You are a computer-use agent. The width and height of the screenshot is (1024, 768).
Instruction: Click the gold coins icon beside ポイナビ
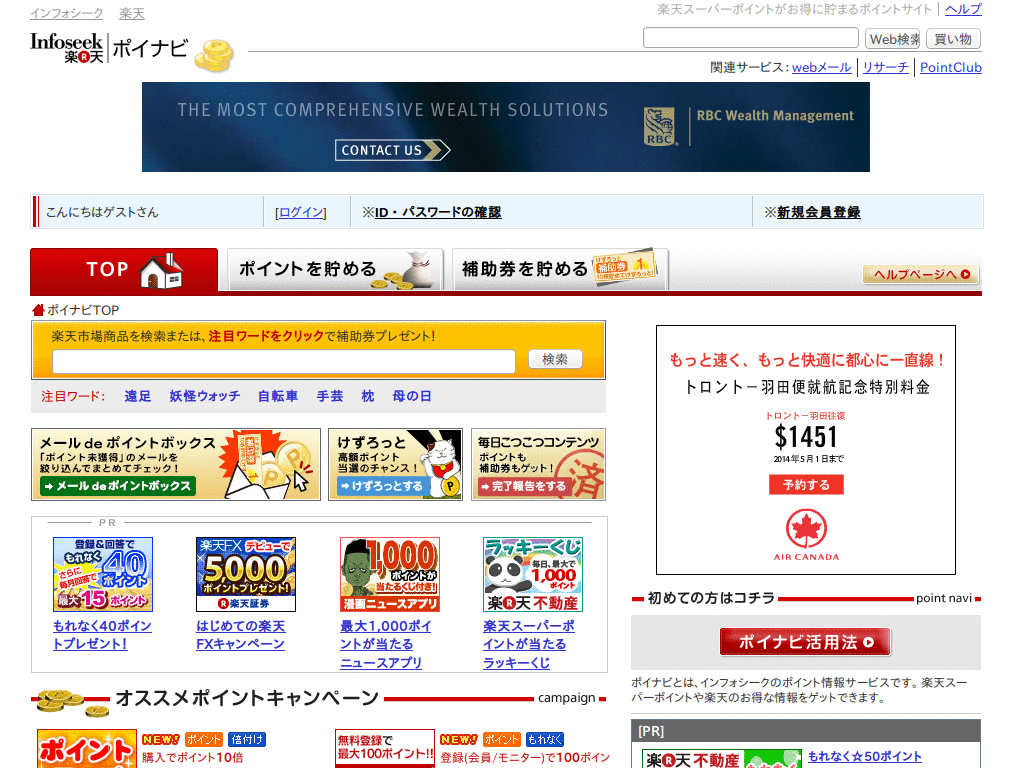click(214, 56)
